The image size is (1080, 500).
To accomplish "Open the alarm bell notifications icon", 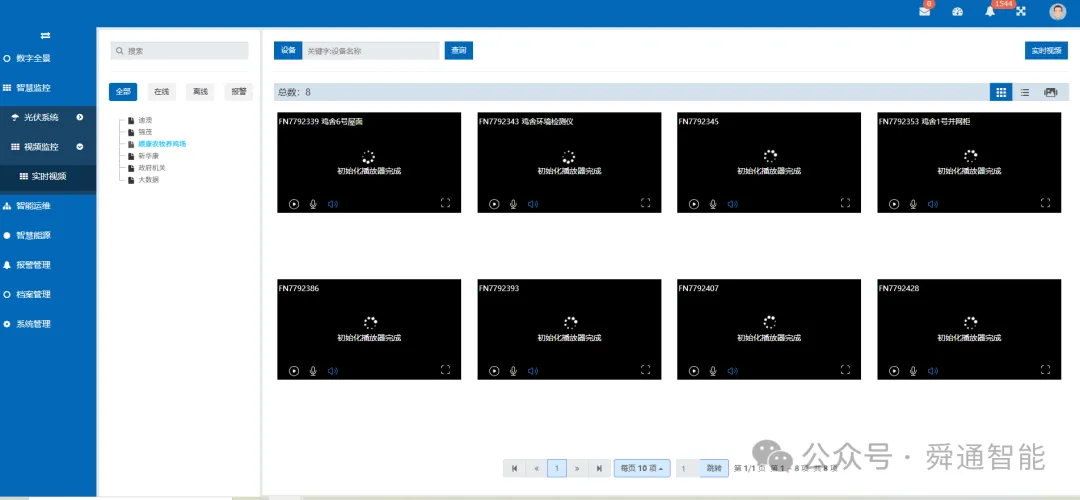I will (x=990, y=12).
